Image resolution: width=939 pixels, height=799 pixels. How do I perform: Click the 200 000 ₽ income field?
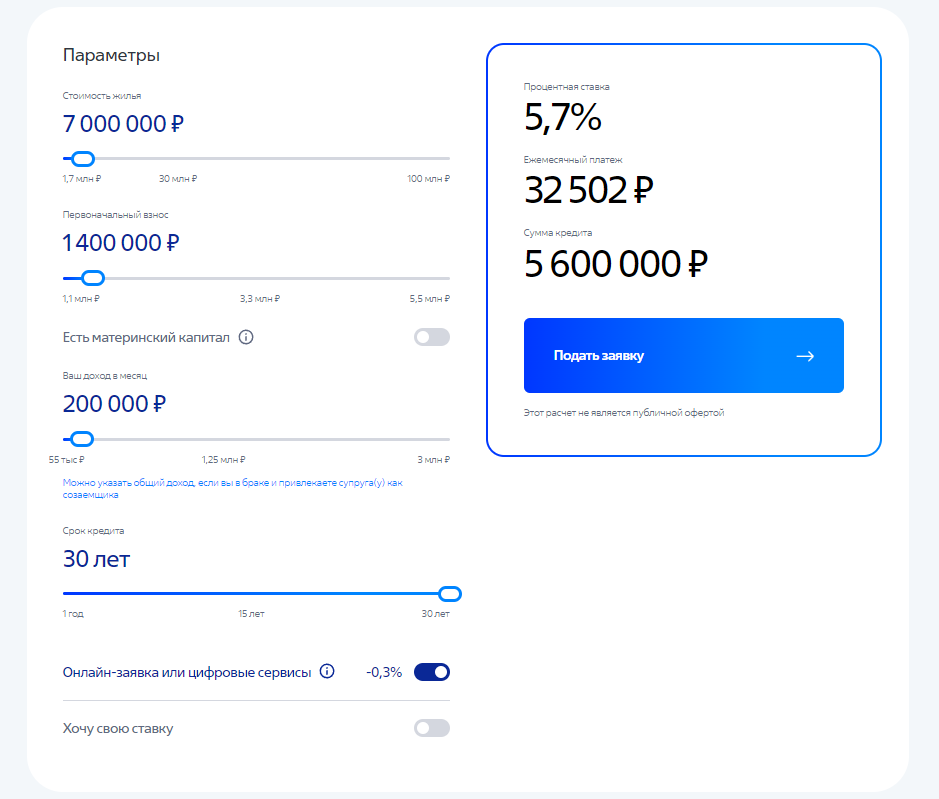click(114, 404)
